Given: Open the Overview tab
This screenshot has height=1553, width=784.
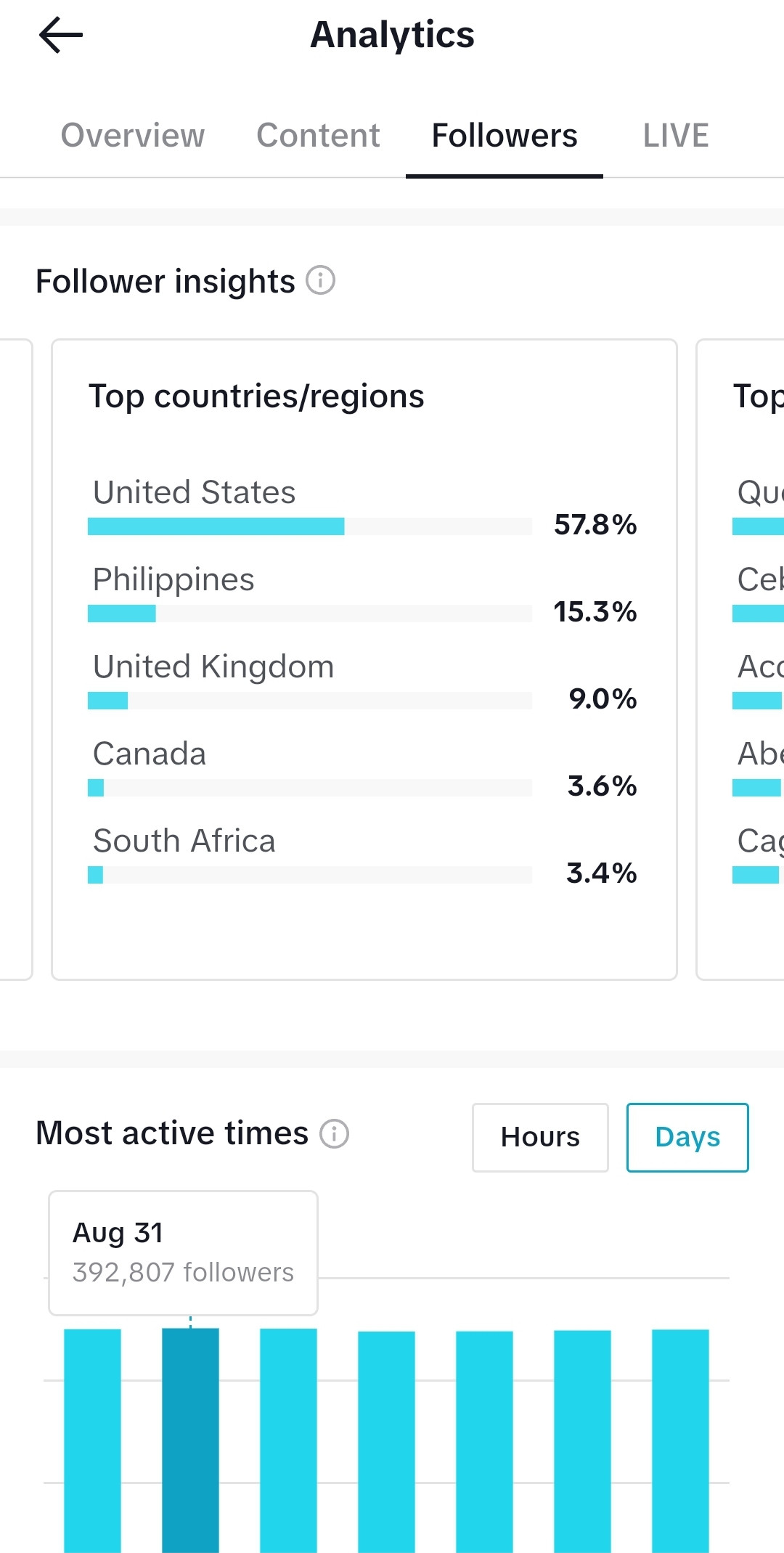Looking at the screenshot, I should [x=133, y=136].
